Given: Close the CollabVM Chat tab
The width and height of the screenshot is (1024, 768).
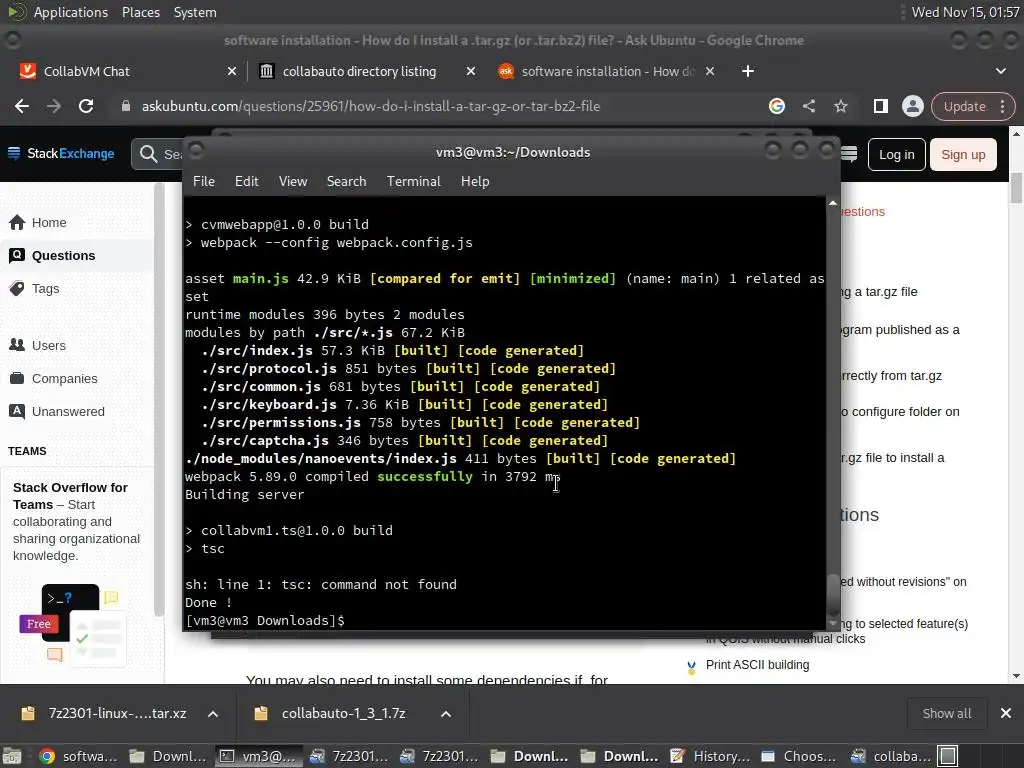Looking at the screenshot, I should tap(232, 71).
